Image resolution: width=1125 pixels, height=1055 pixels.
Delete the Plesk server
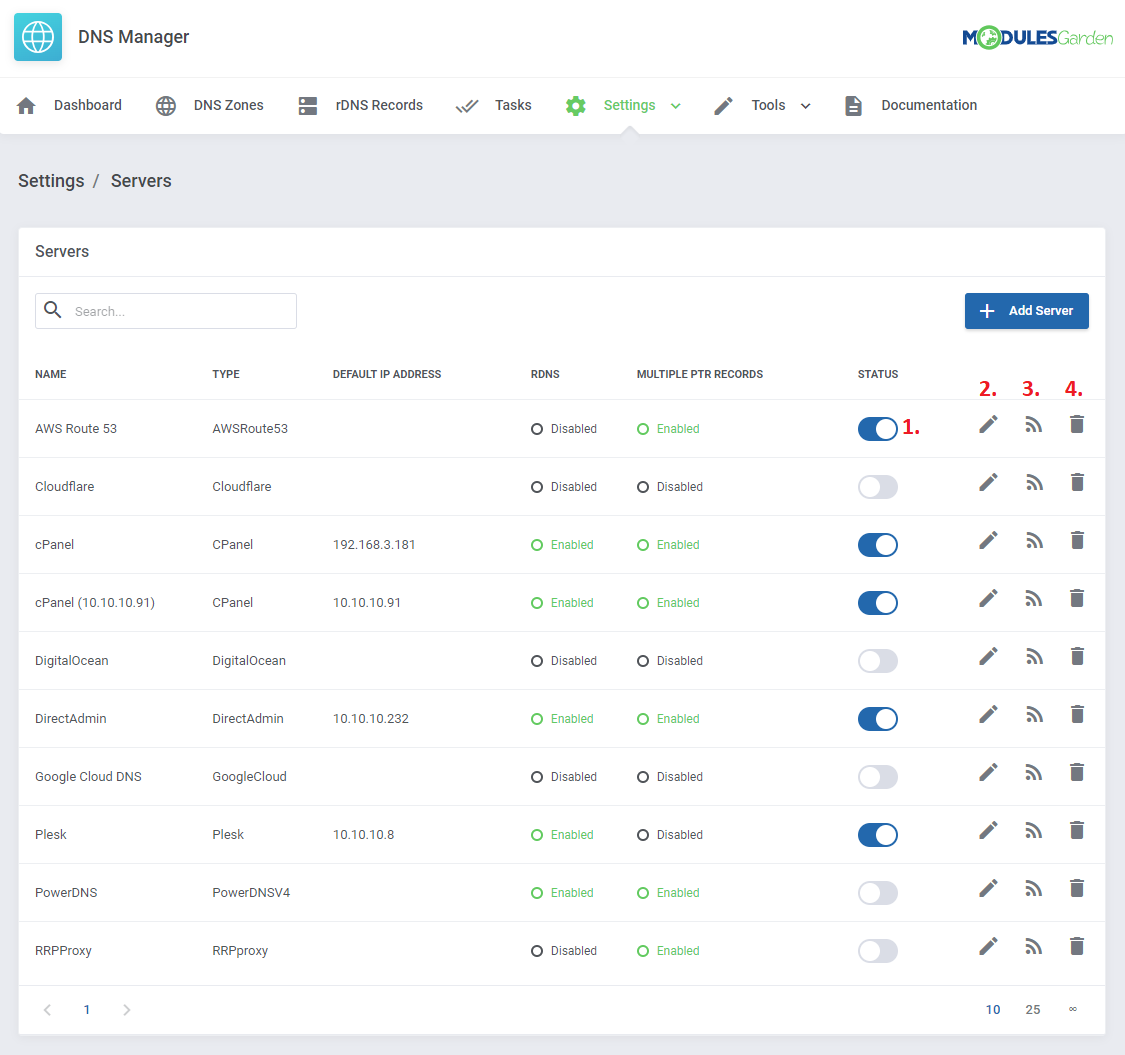coord(1077,831)
